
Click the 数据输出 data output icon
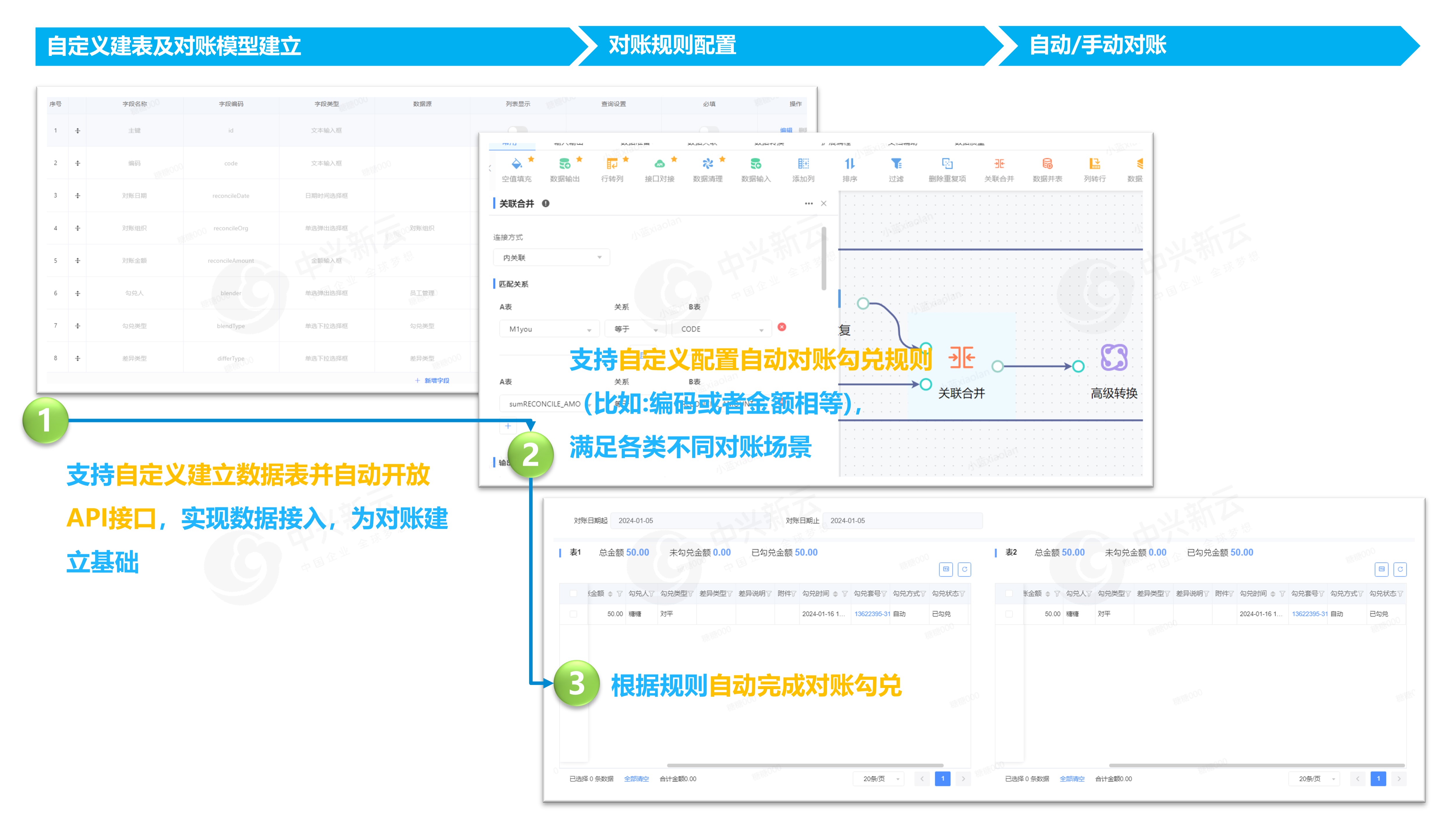[564, 164]
